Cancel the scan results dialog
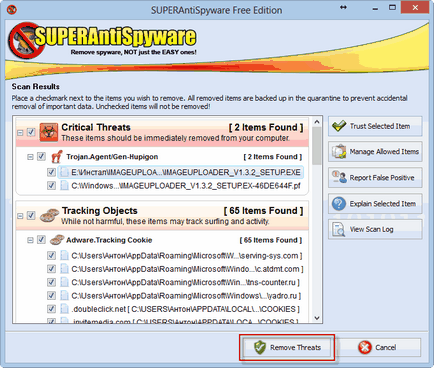This screenshot has height=368, width=434. click(380, 347)
